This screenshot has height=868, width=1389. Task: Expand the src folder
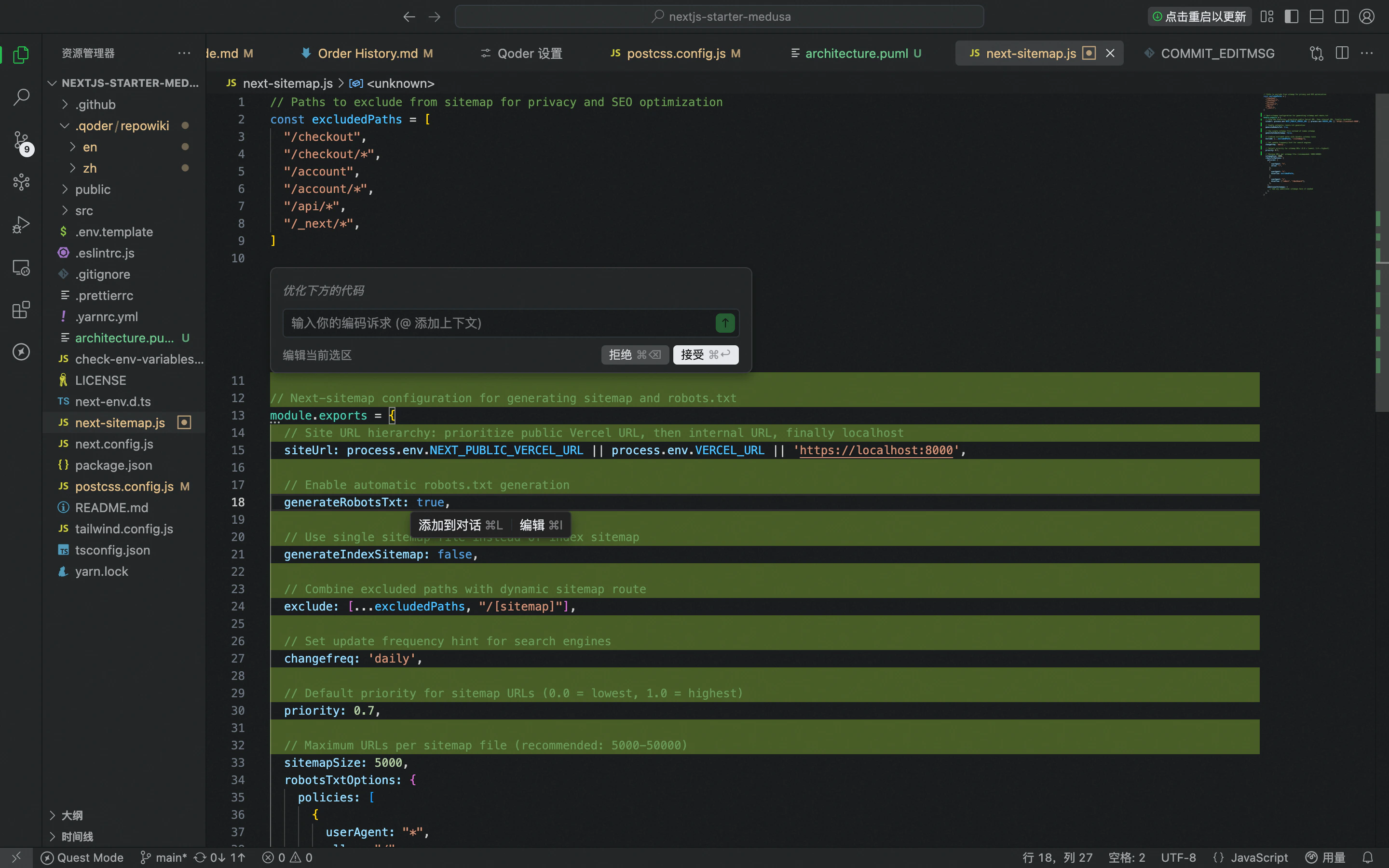(124, 211)
